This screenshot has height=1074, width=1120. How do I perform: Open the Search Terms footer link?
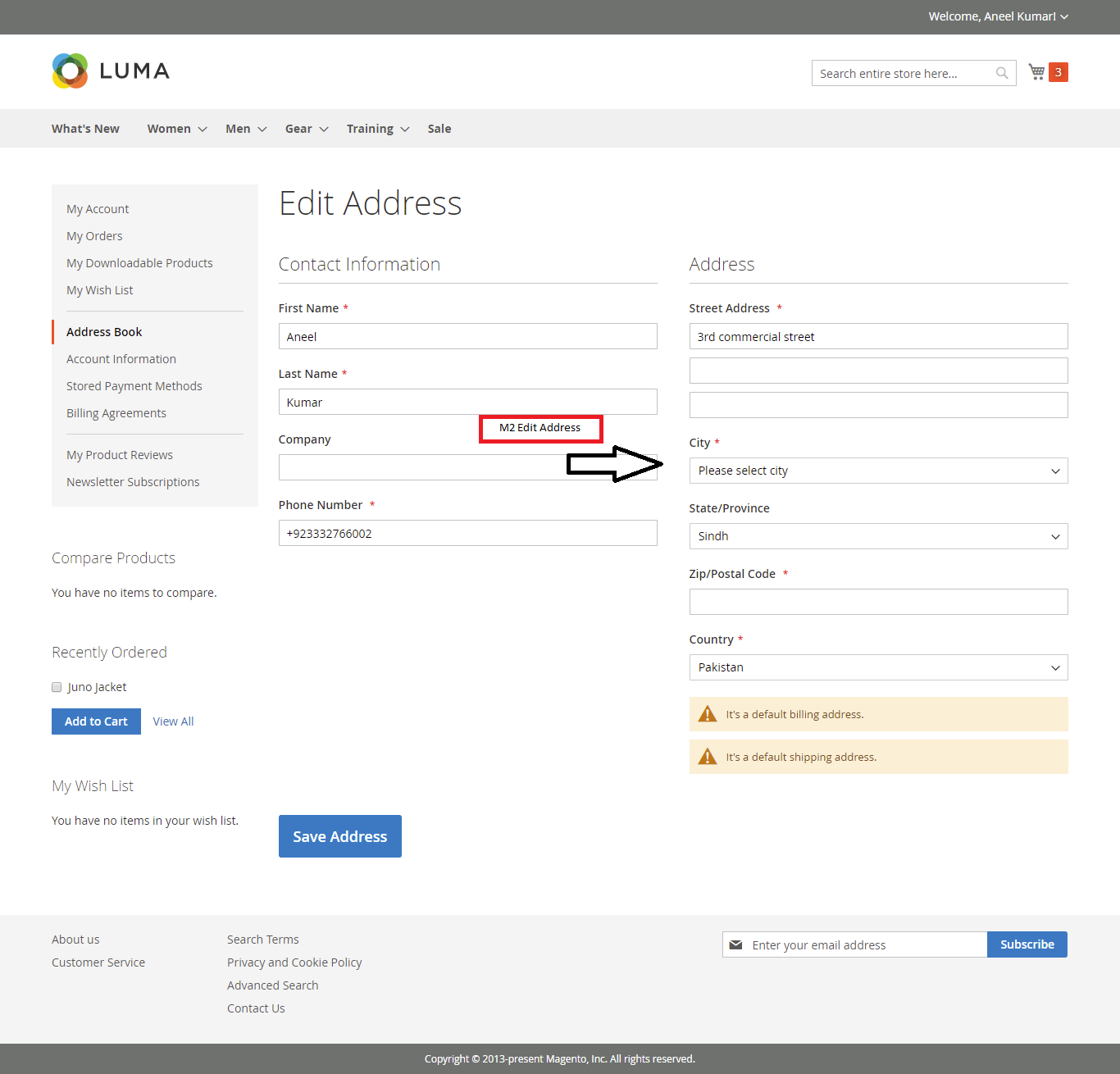pos(263,940)
